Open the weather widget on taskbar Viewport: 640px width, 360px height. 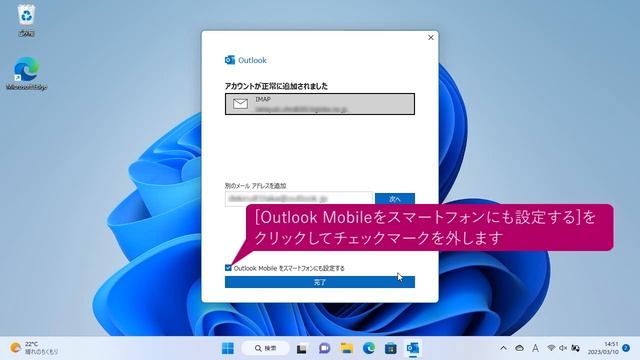(34, 348)
